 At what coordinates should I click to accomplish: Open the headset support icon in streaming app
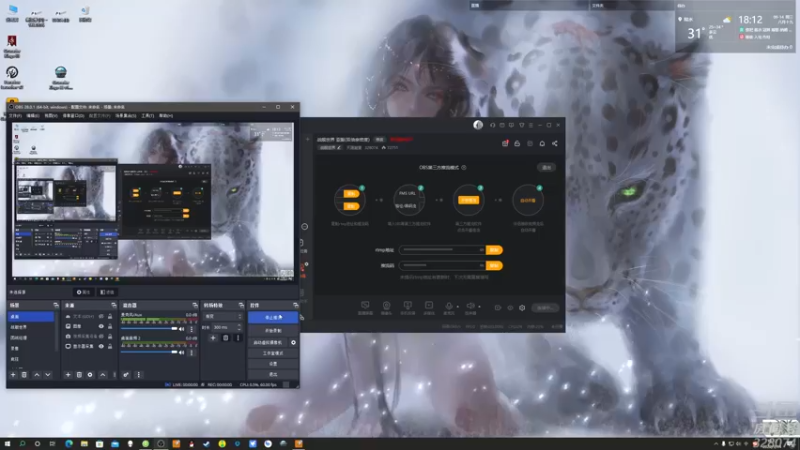(x=492, y=125)
